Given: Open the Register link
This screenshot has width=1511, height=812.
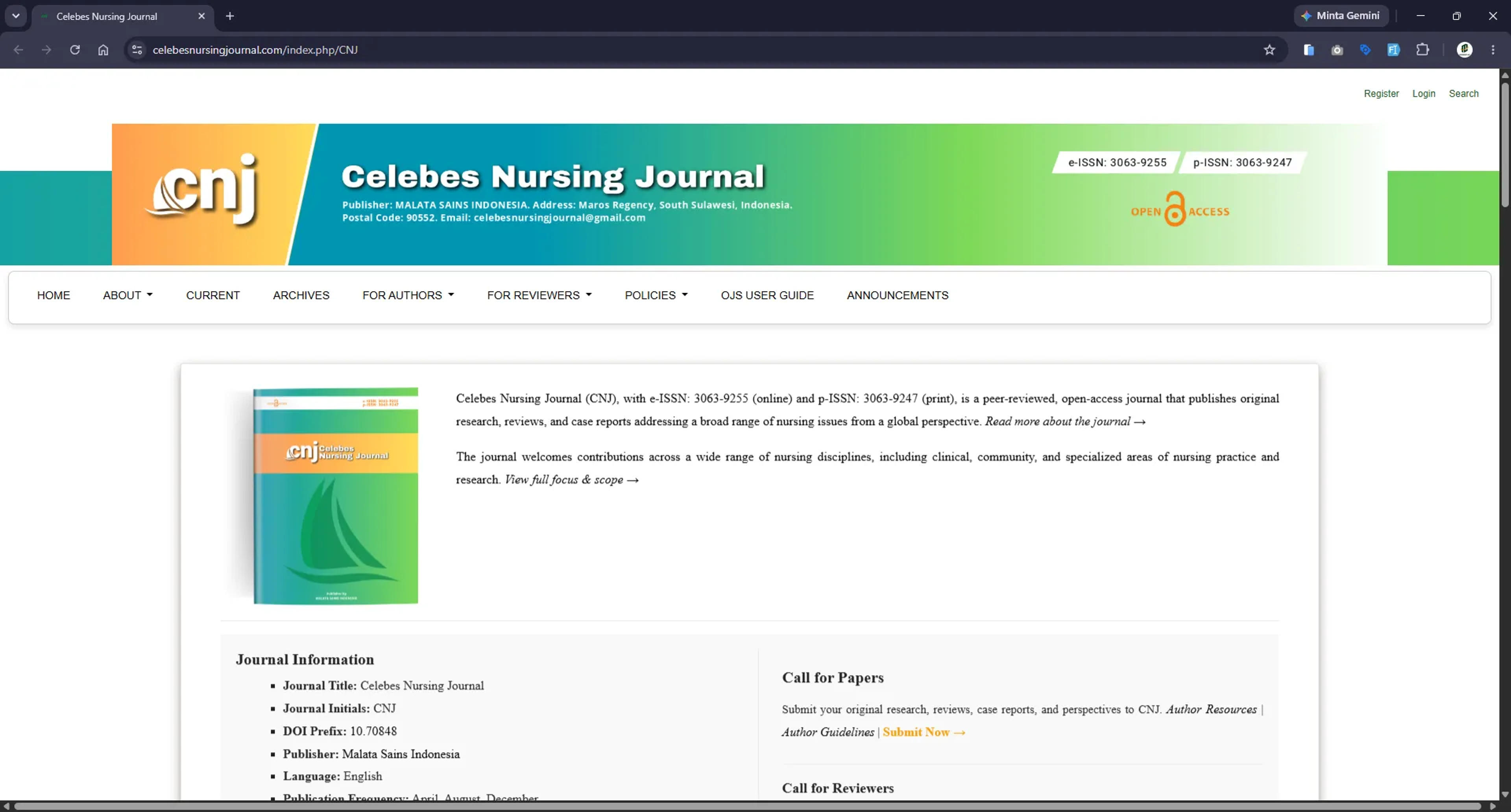Looking at the screenshot, I should [1381, 94].
